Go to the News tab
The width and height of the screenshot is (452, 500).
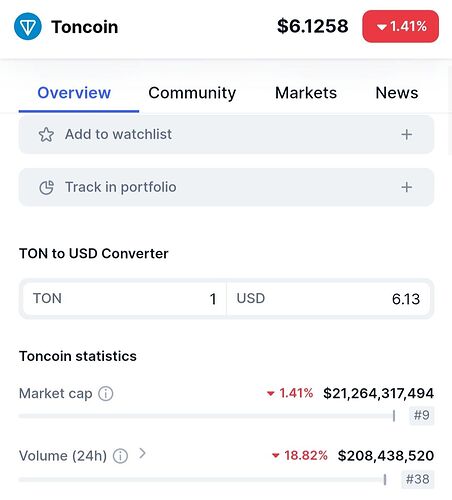coord(397,93)
